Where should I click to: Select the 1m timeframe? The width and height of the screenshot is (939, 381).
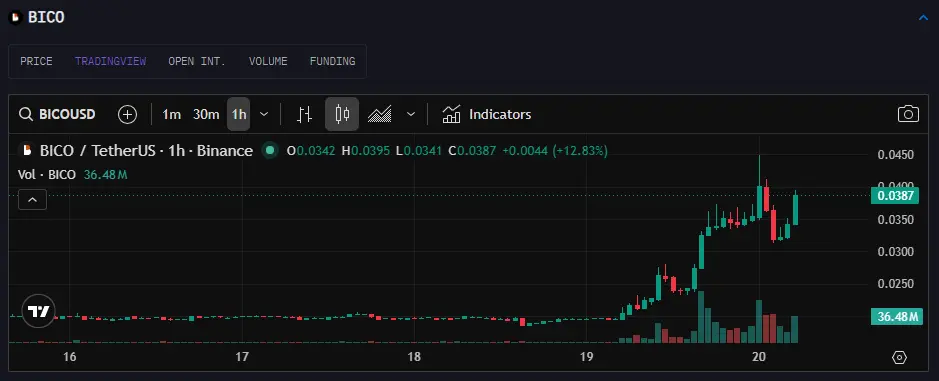171,114
